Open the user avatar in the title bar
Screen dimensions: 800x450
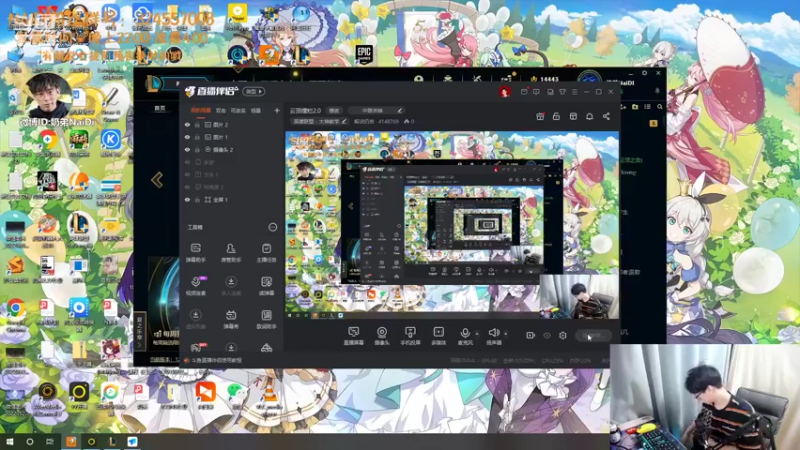pos(505,92)
